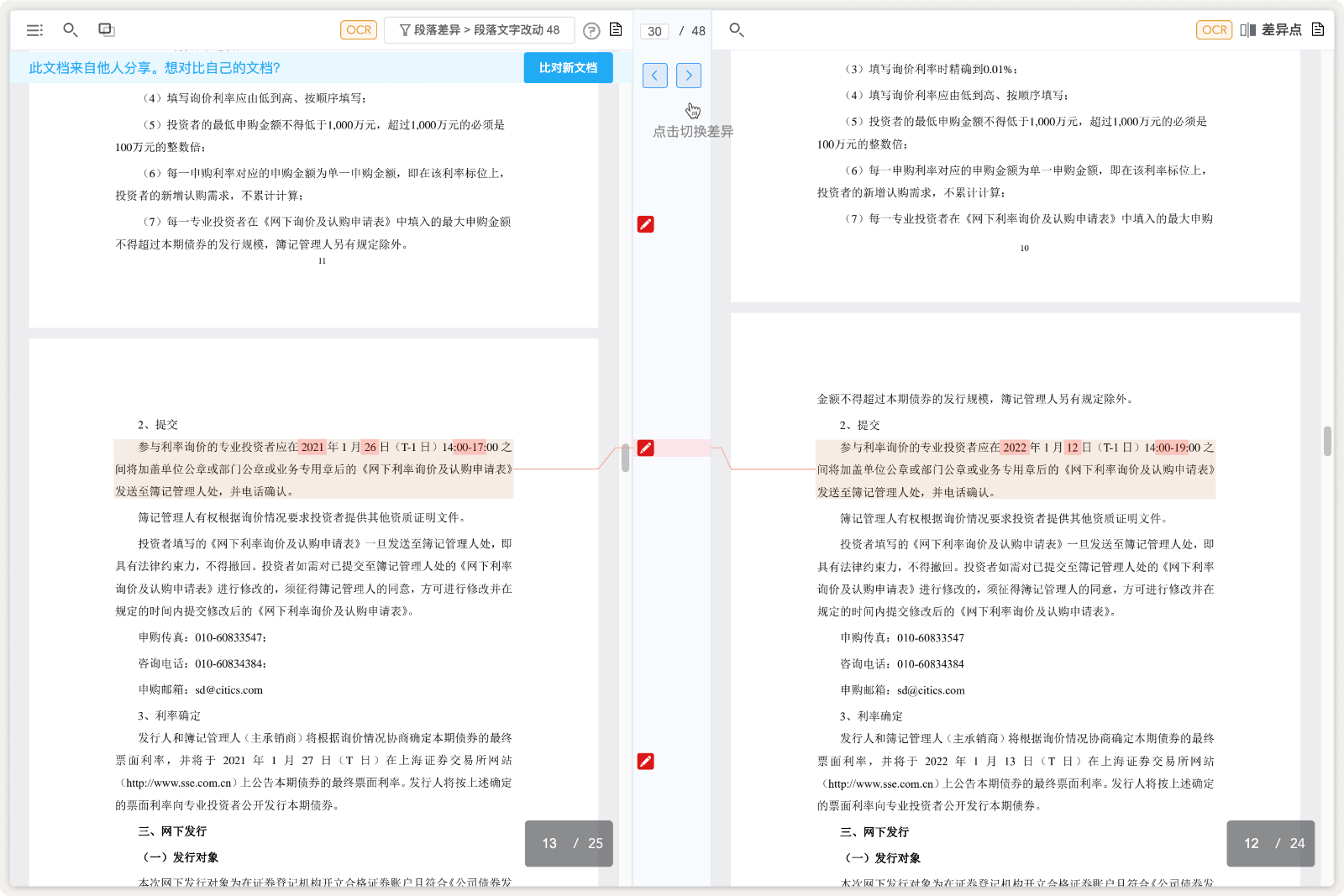This screenshot has width=1344, height=896.
Task: Click the 比对新文档 button
Action: tap(568, 68)
